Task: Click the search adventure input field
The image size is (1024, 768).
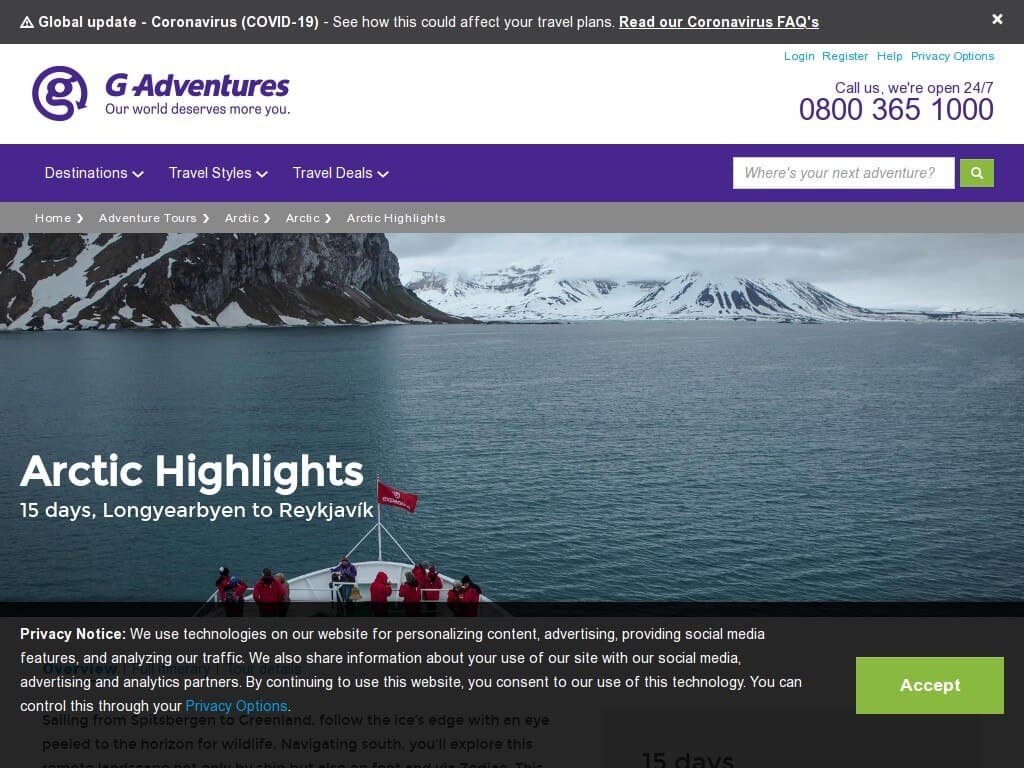Action: 843,173
